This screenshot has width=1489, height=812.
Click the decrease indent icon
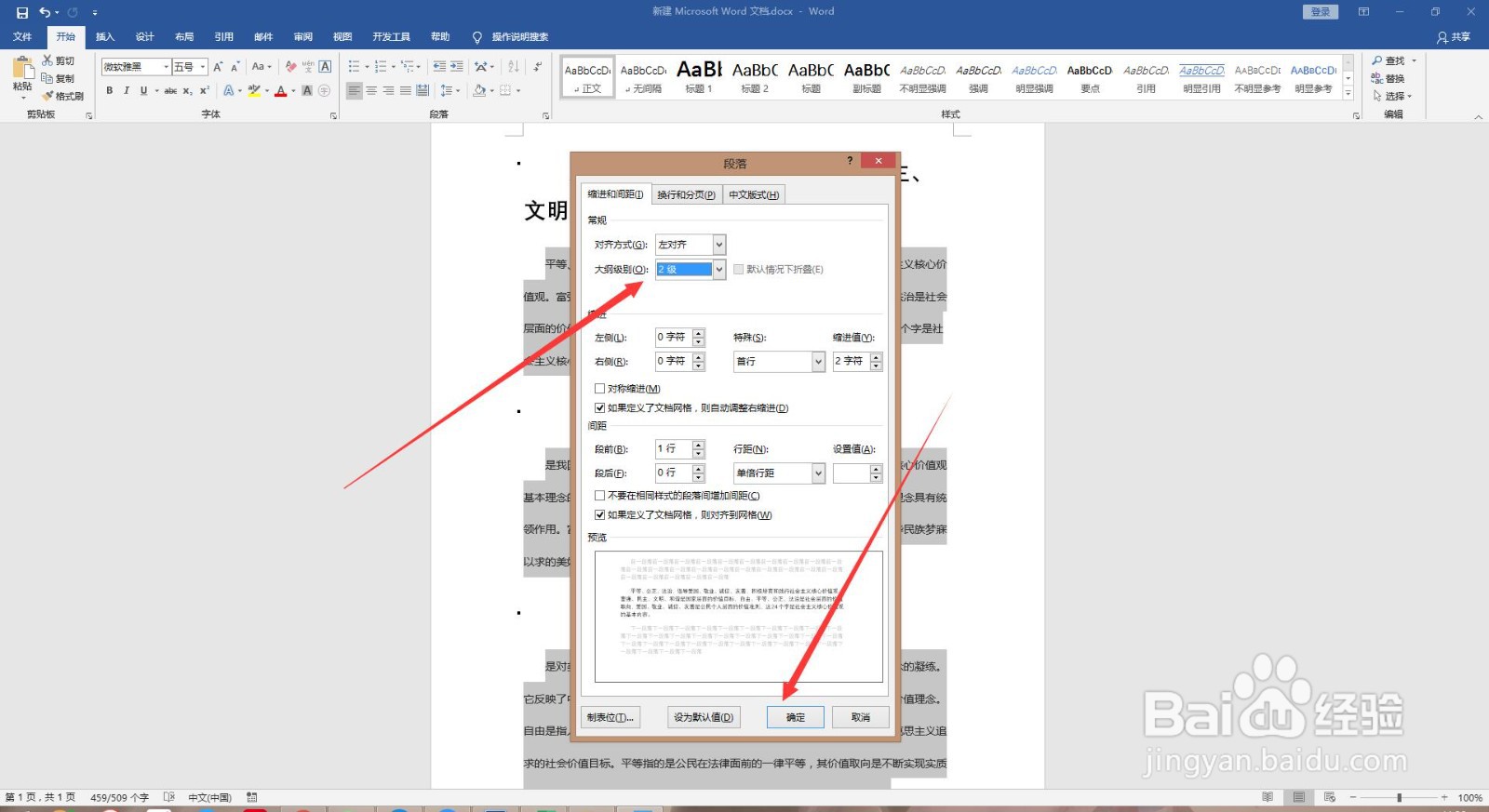point(439,67)
